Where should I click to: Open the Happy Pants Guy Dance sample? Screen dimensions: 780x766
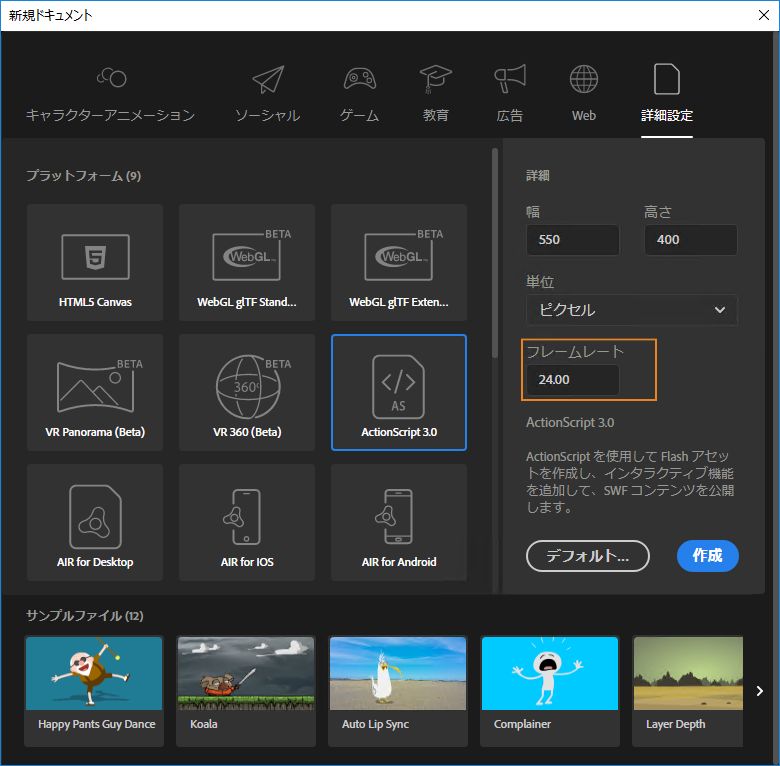click(95, 691)
